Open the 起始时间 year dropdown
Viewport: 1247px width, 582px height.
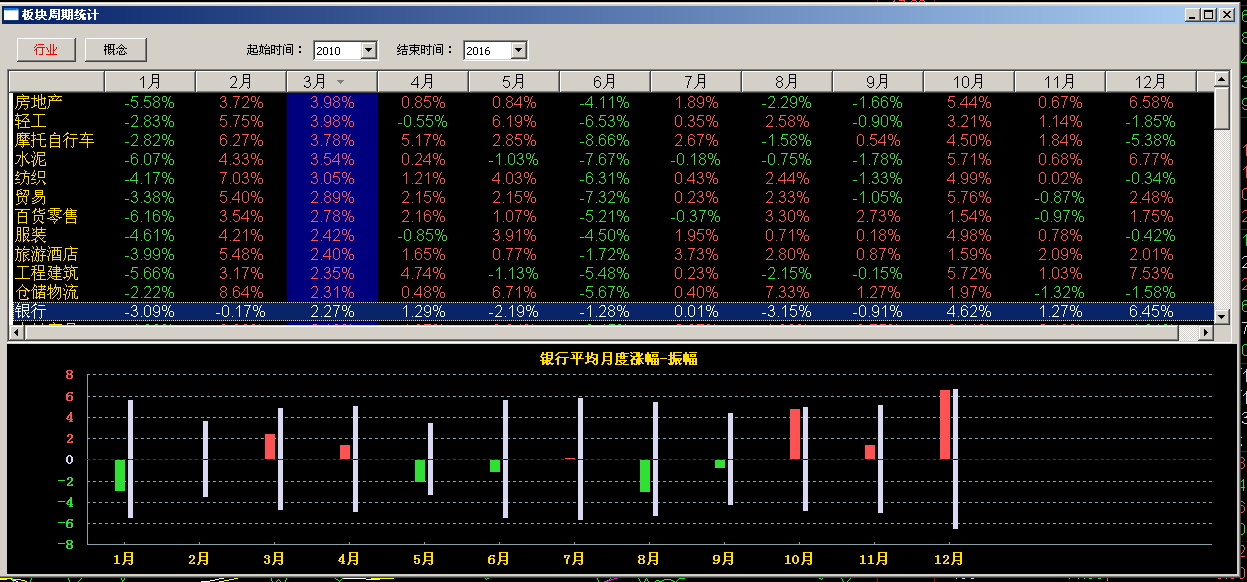pos(368,50)
